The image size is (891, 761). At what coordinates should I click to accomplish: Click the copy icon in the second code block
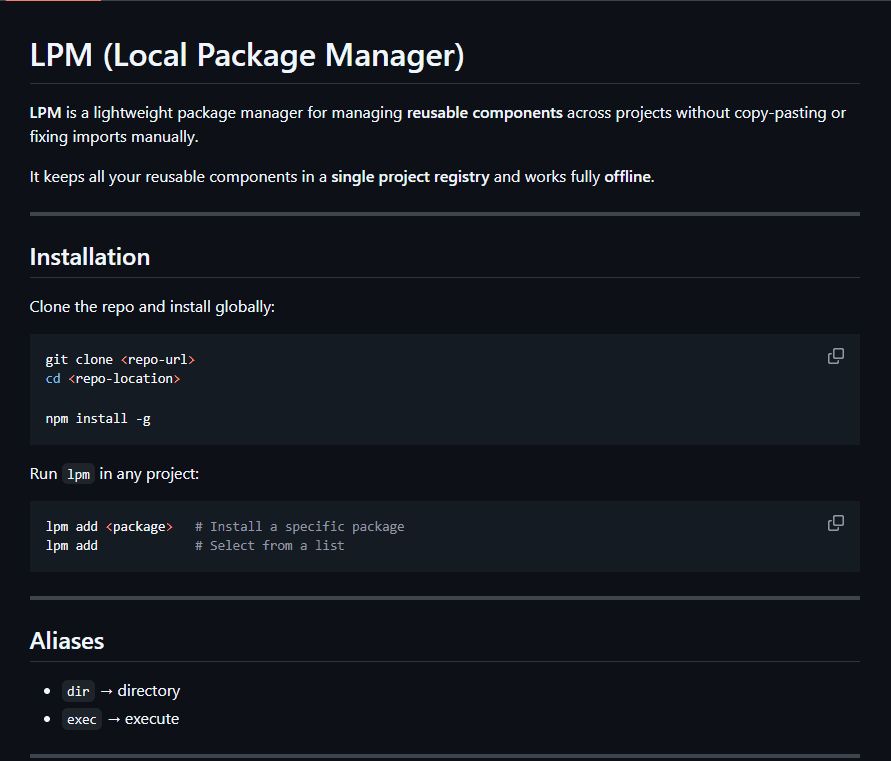(x=836, y=523)
